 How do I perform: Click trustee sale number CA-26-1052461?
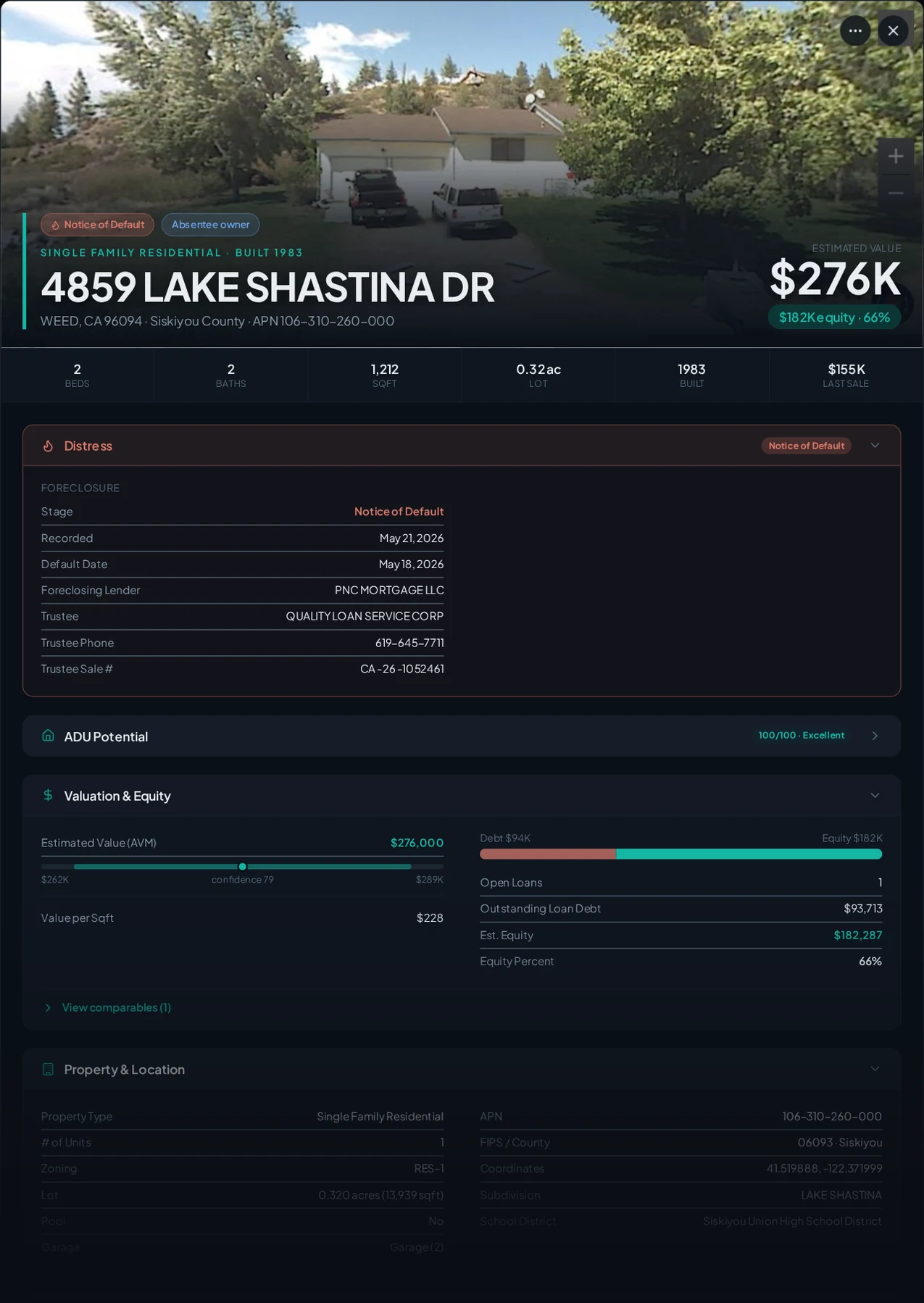pos(402,669)
